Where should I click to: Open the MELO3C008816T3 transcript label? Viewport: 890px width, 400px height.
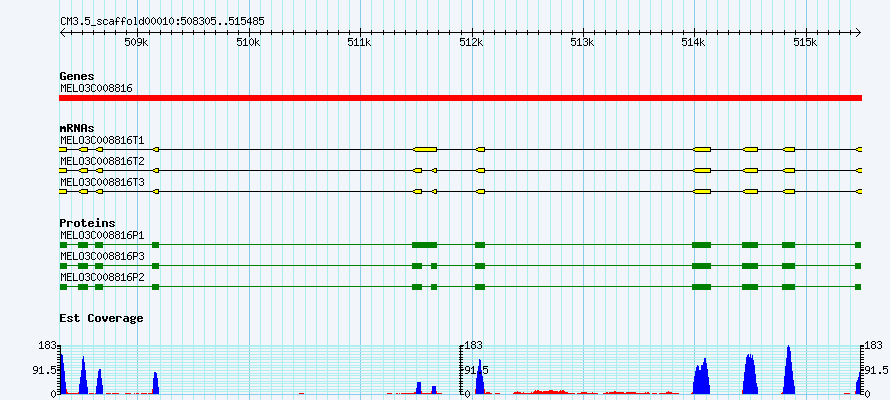click(x=102, y=183)
